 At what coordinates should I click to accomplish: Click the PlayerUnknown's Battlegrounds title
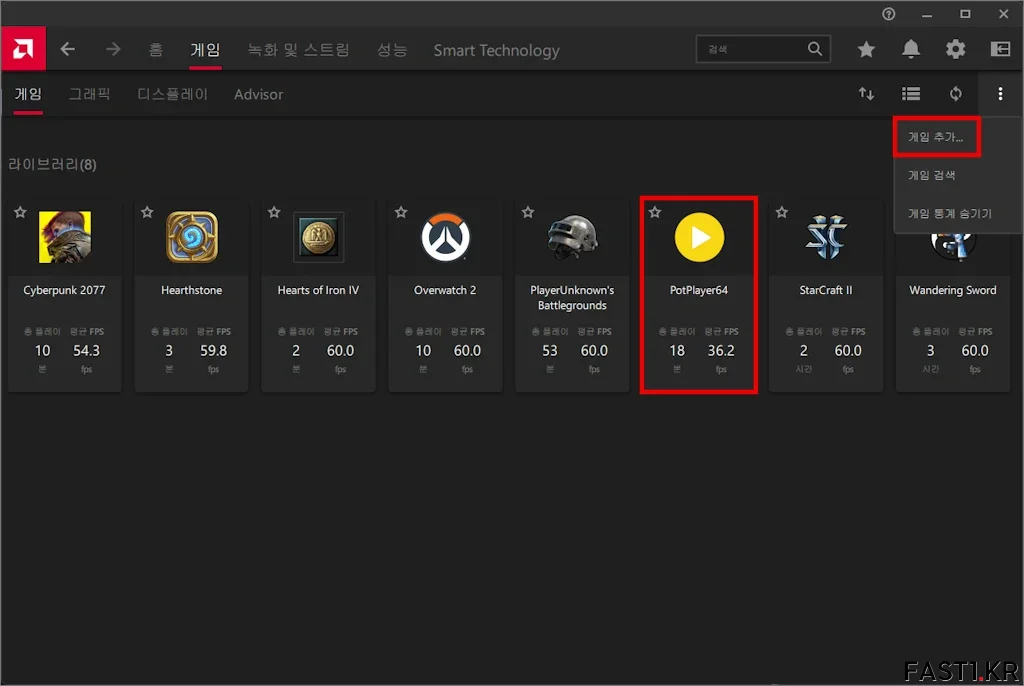[x=572, y=298]
